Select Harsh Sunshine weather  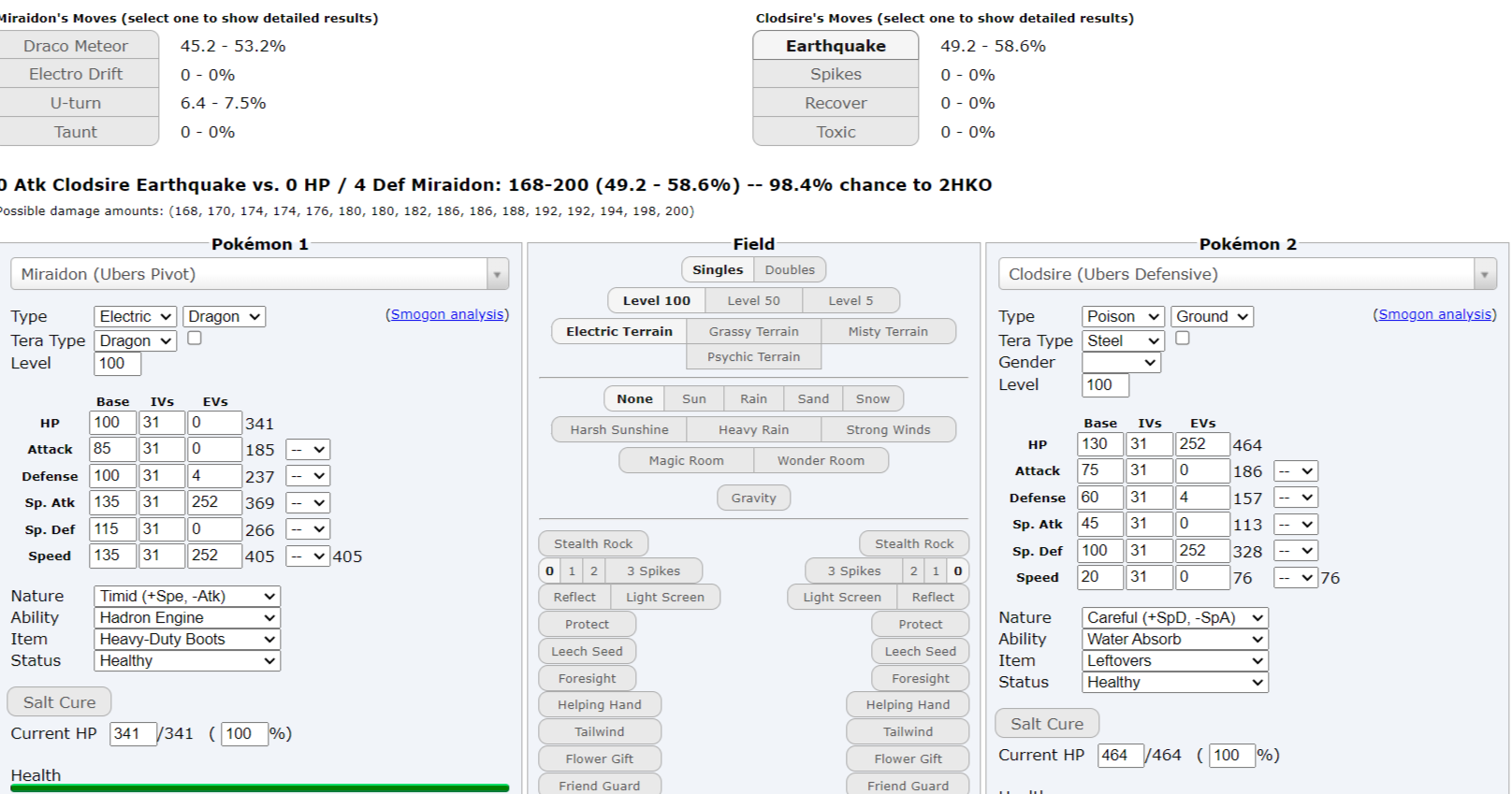tap(619, 429)
